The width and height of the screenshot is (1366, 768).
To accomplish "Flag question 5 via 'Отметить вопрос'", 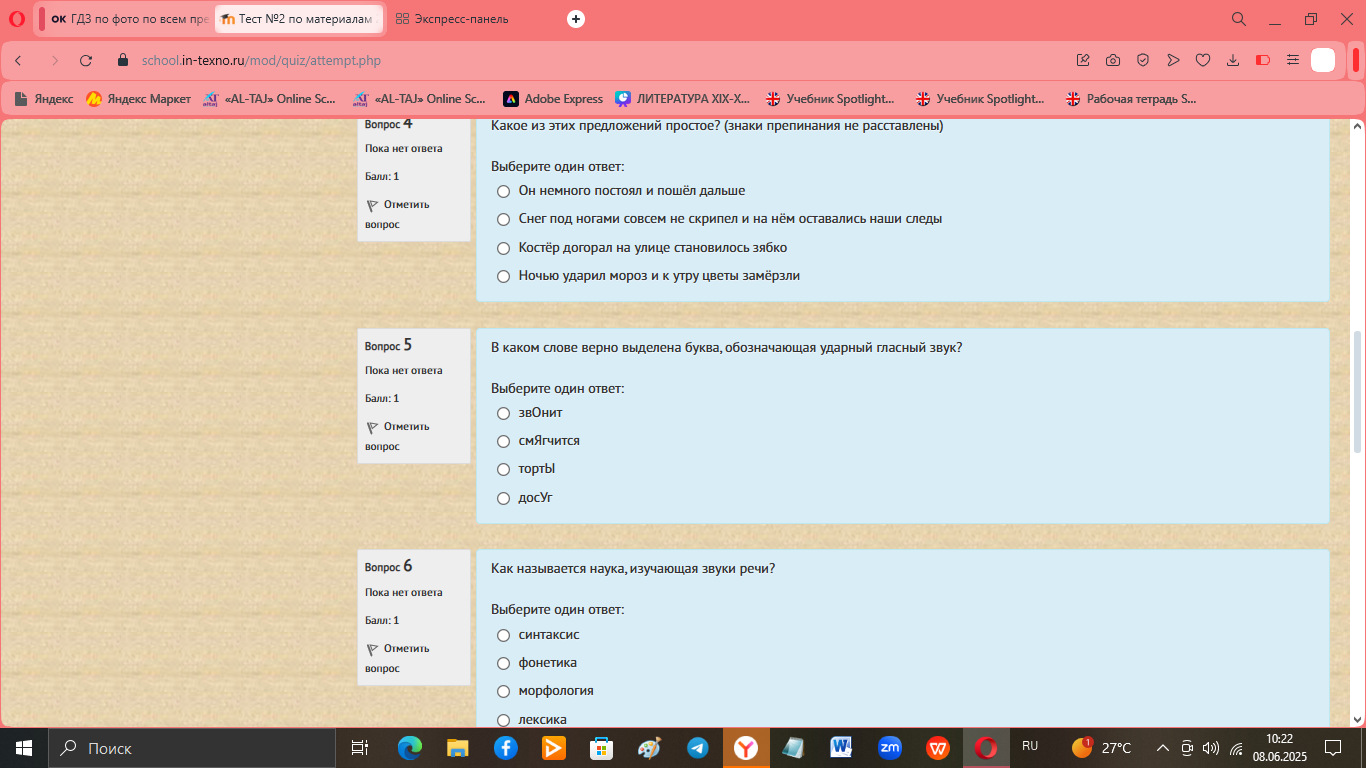I will point(397,436).
